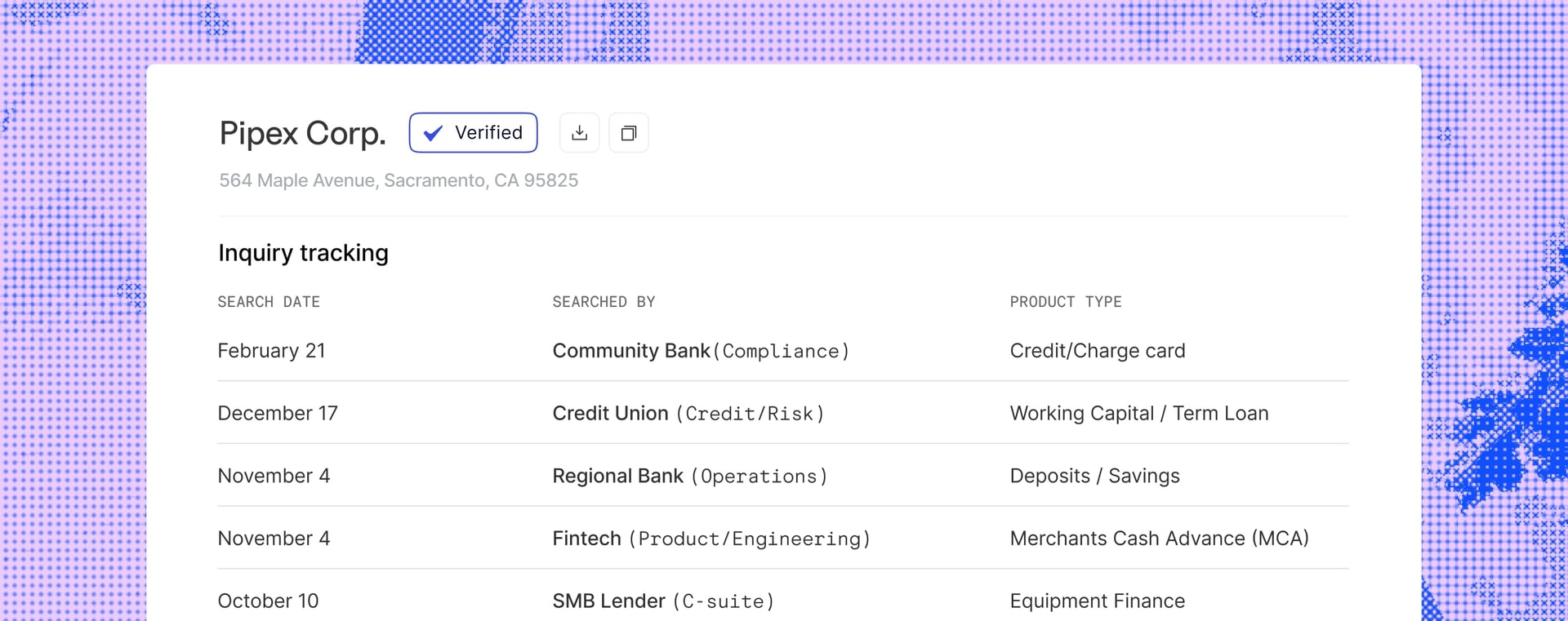This screenshot has width=1568, height=621.
Task: Click the Verified badge button
Action: pyautogui.click(x=473, y=133)
